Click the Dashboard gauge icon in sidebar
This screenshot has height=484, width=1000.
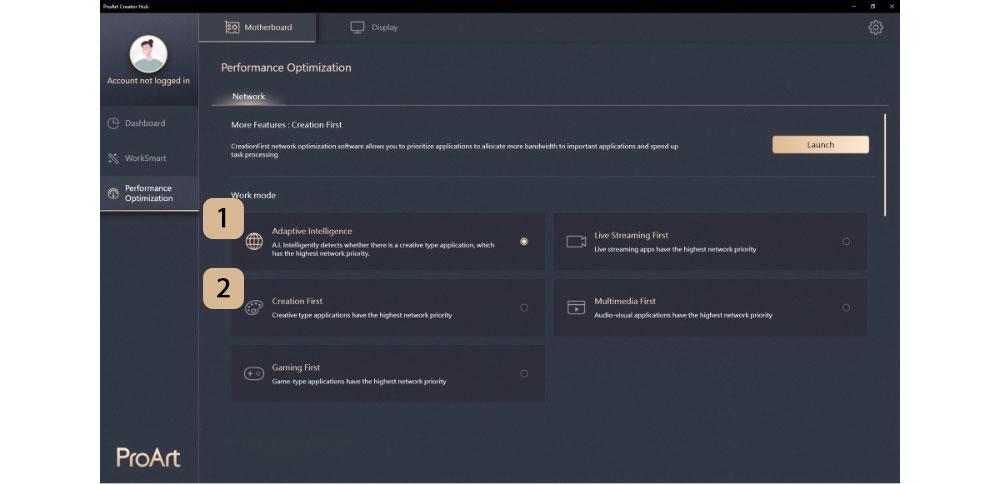point(114,123)
